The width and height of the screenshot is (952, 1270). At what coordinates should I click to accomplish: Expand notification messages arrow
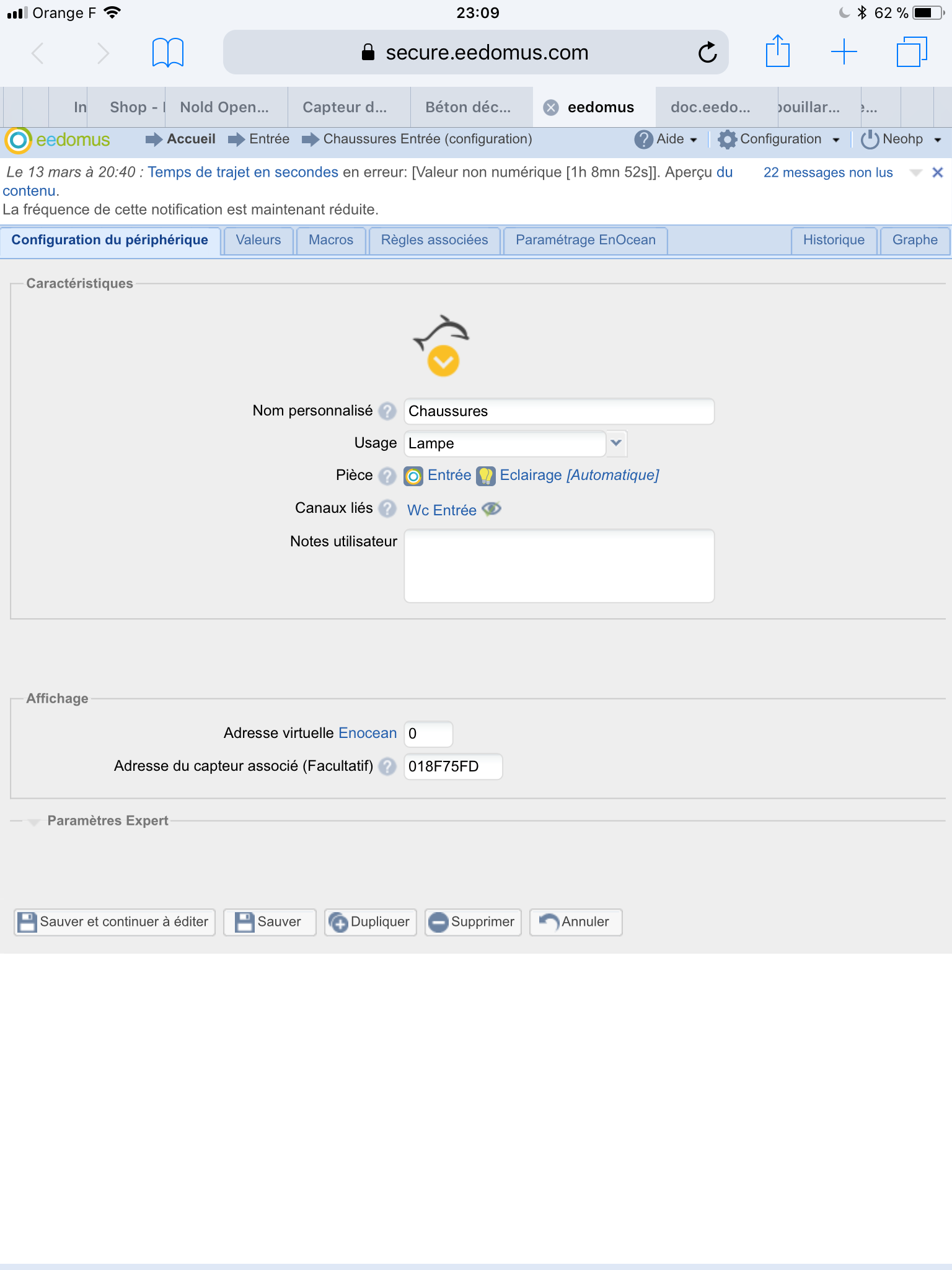click(x=915, y=173)
